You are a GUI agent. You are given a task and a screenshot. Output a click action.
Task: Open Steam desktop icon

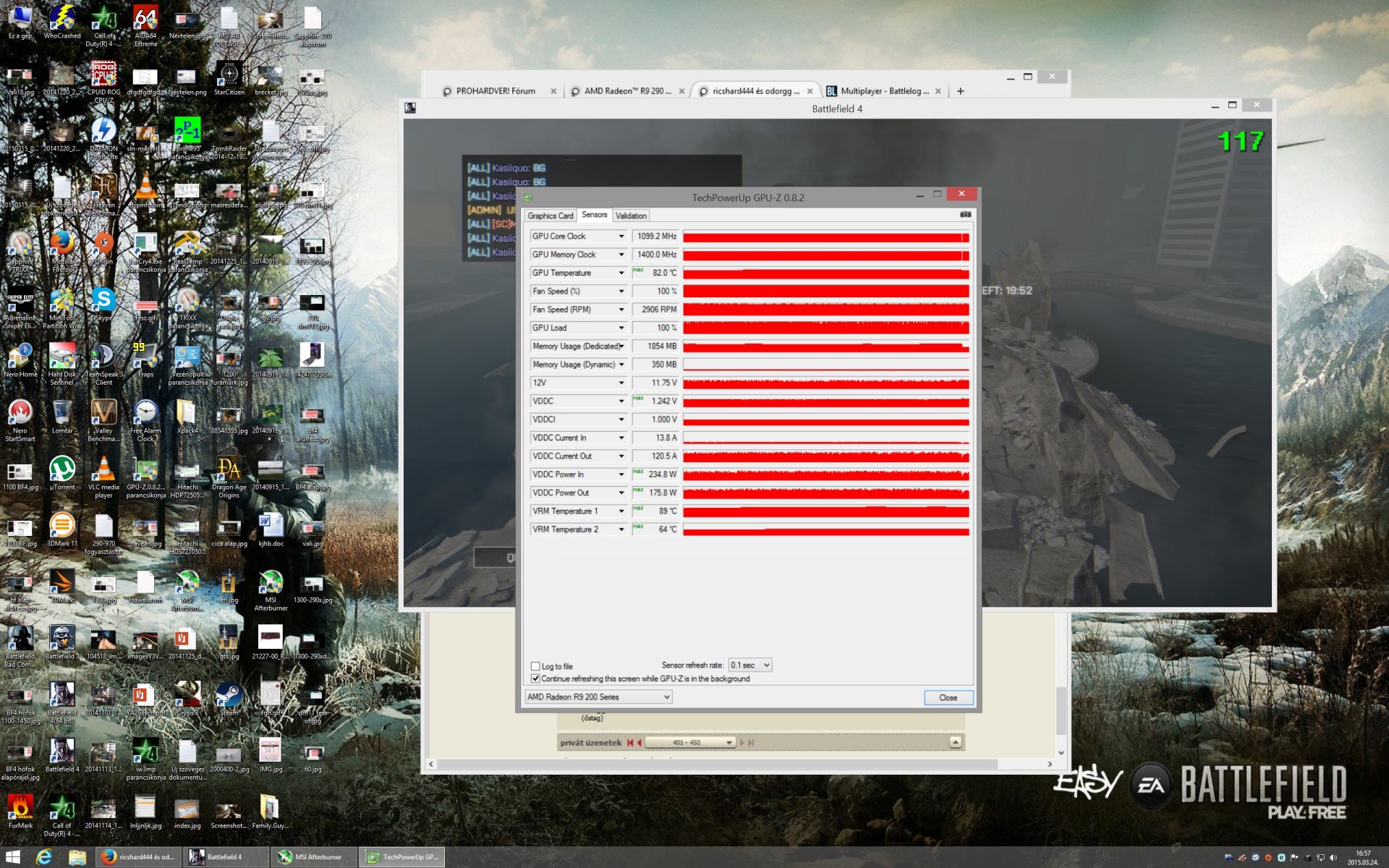(x=229, y=699)
